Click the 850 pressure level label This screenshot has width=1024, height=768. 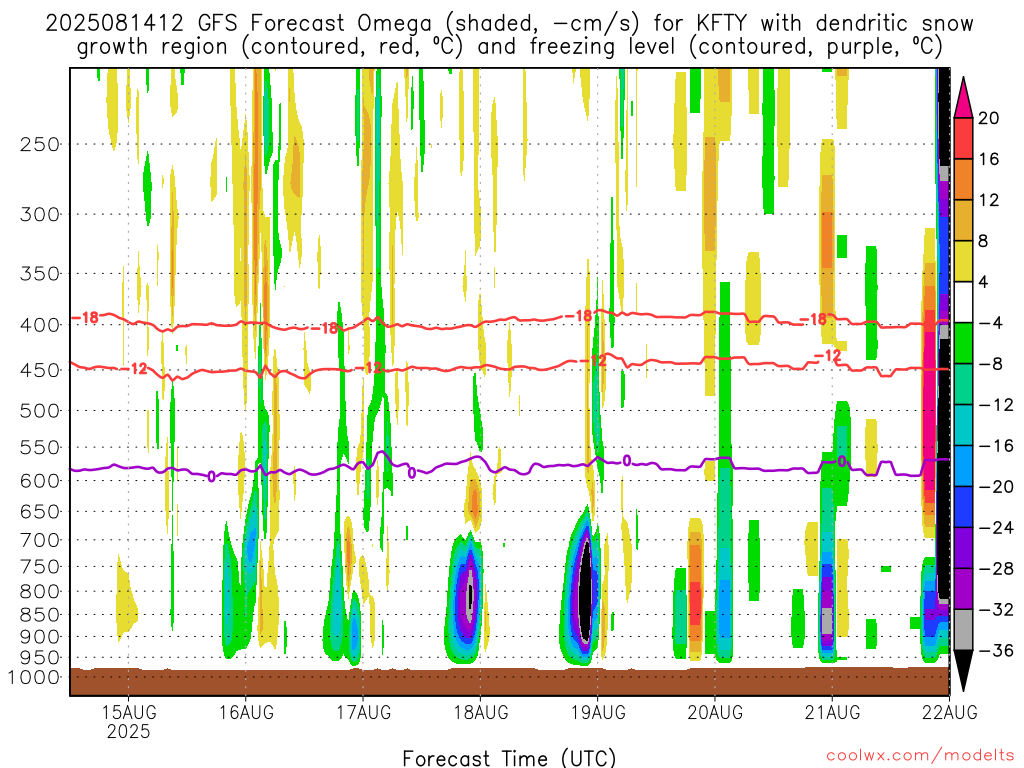pos(40,615)
